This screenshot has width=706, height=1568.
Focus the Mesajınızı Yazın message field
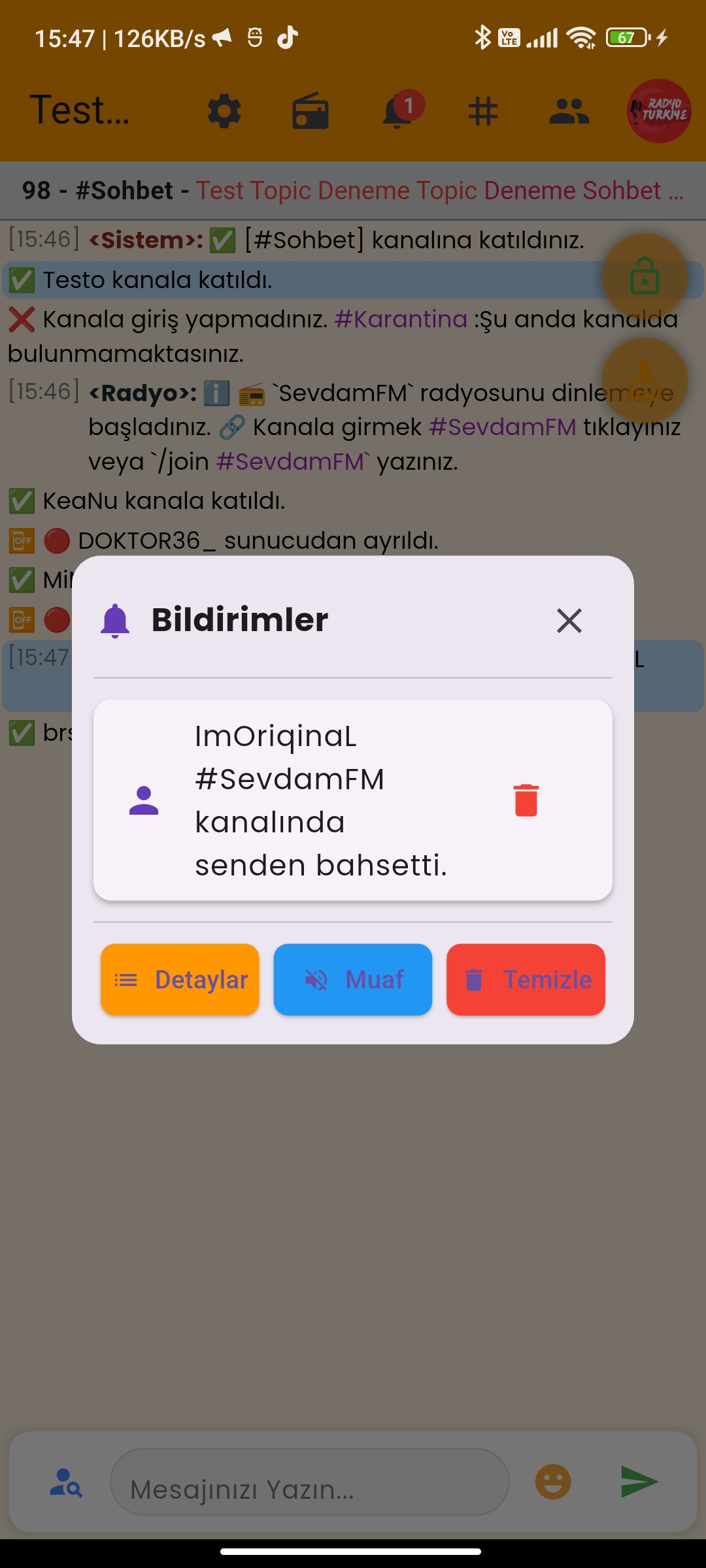[x=310, y=1482]
